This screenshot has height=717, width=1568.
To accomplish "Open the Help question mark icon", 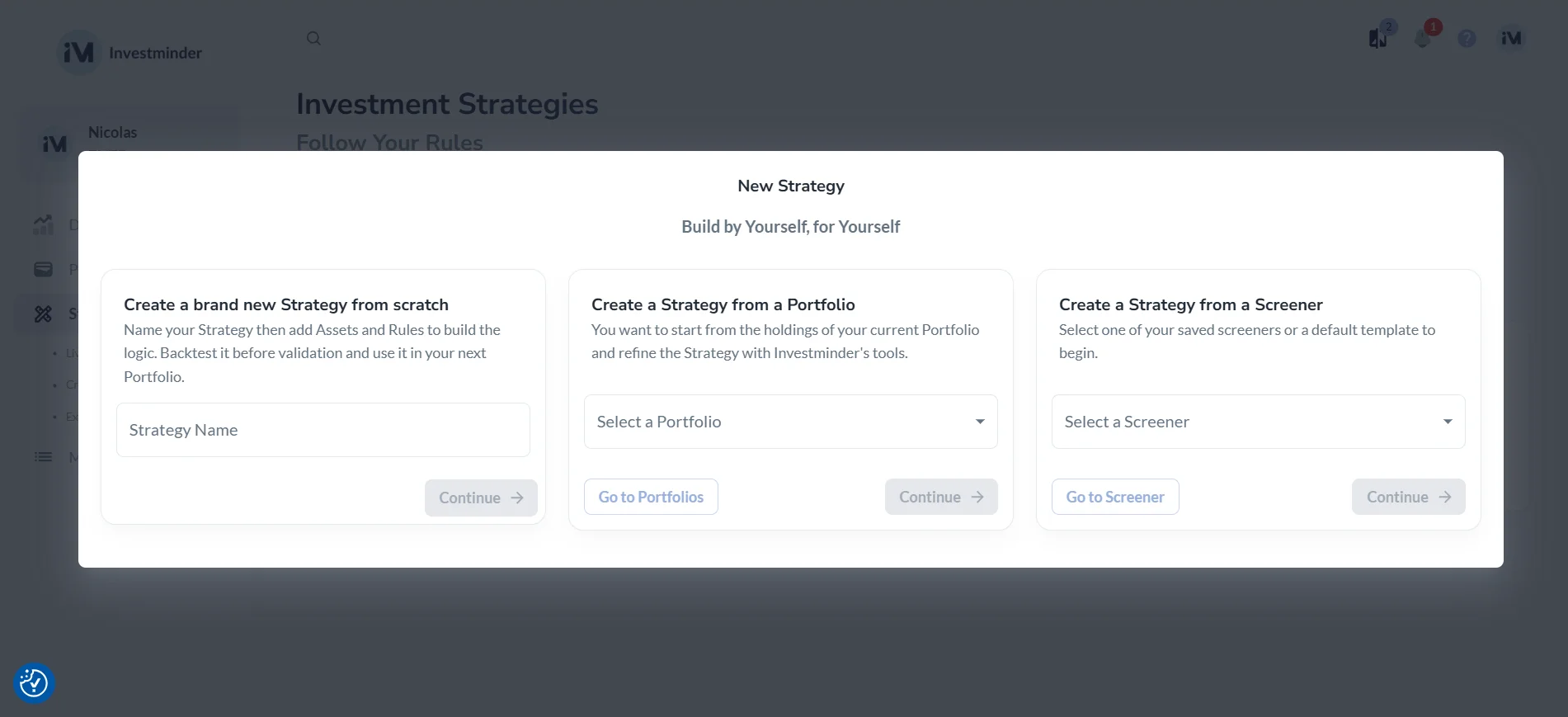I will coord(1467,38).
